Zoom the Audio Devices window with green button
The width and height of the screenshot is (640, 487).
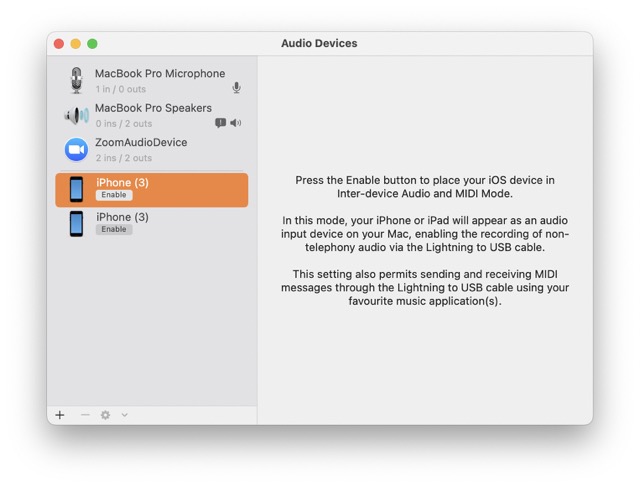[92, 44]
